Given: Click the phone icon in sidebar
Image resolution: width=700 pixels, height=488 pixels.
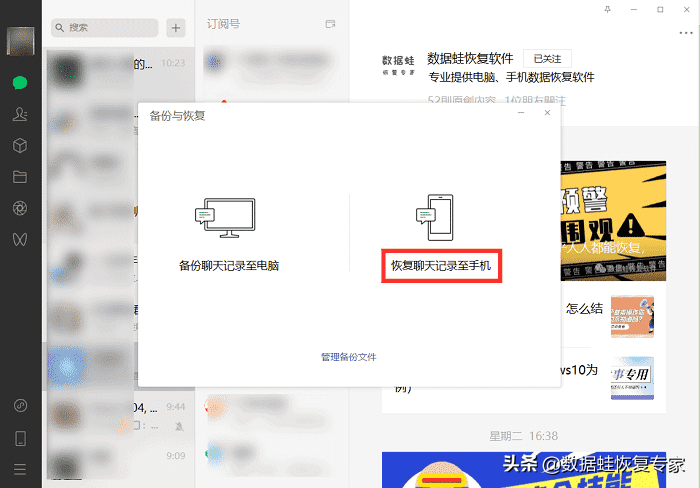Looking at the screenshot, I should [19, 438].
